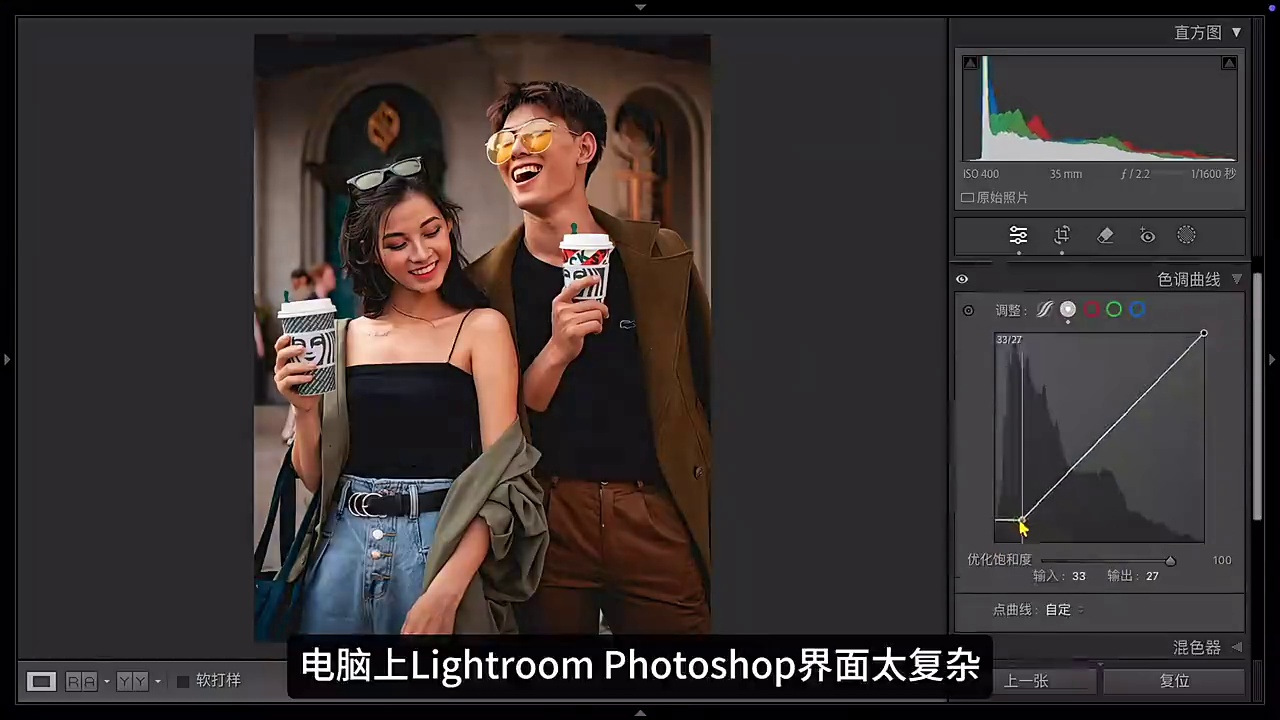Toggle Tone Curve panel visibility eye
1280x720 pixels.
pos(962,280)
